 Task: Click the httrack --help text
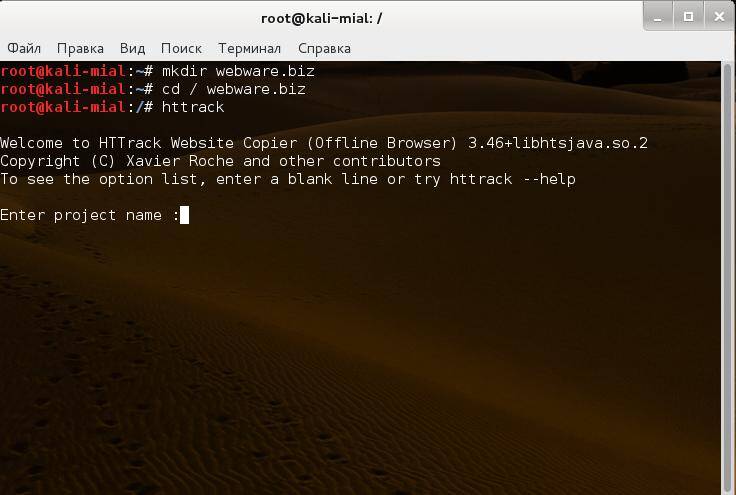coord(513,179)
